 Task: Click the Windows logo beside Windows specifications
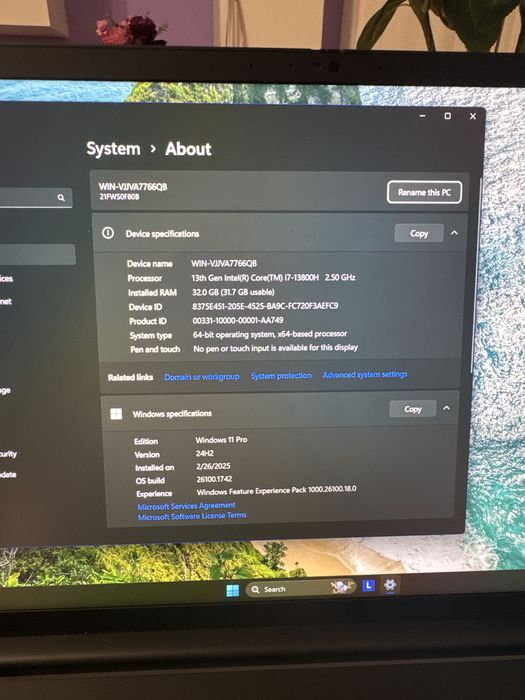[x=116, y=414]
